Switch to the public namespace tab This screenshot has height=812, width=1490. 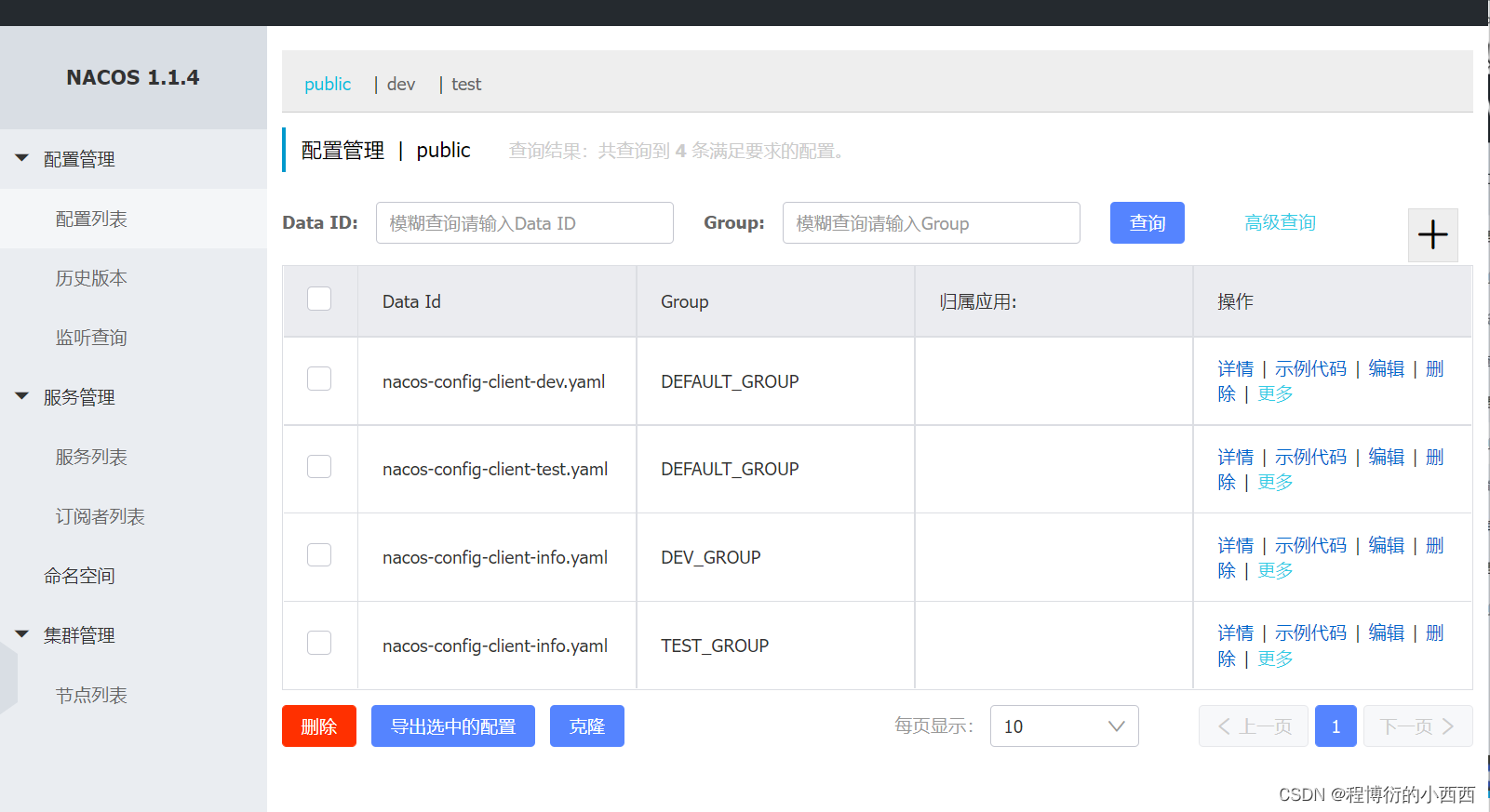328,85
